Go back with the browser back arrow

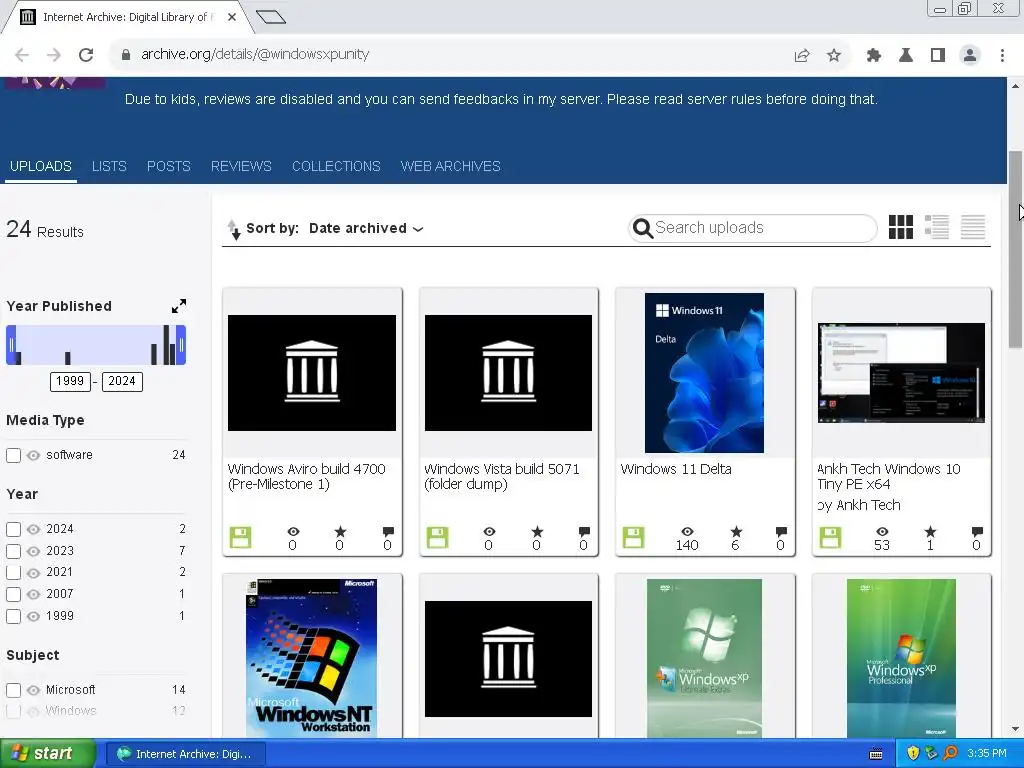point(22,55)
